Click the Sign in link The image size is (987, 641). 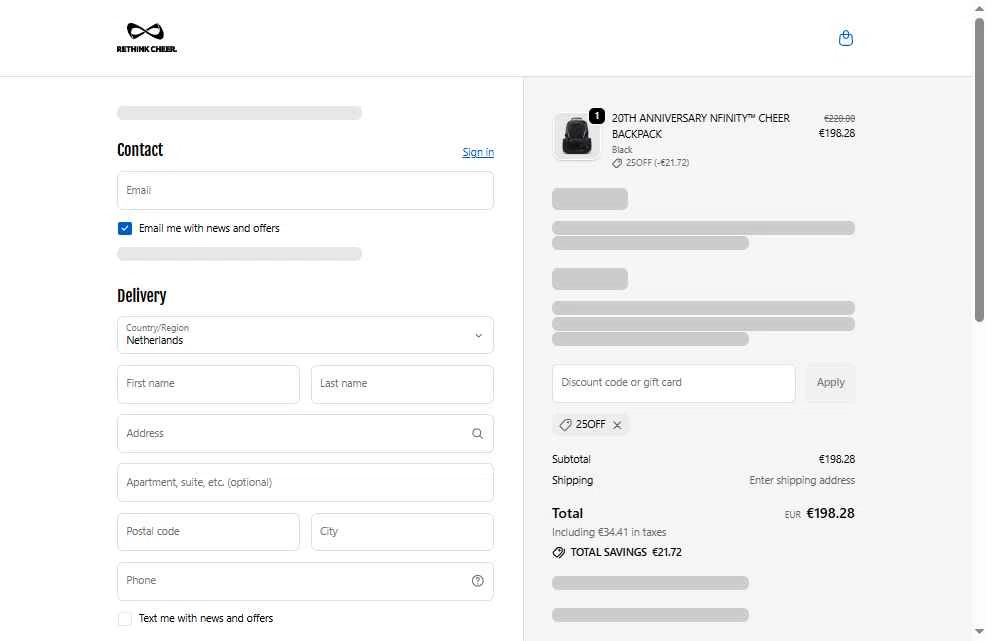coord(478,152)
